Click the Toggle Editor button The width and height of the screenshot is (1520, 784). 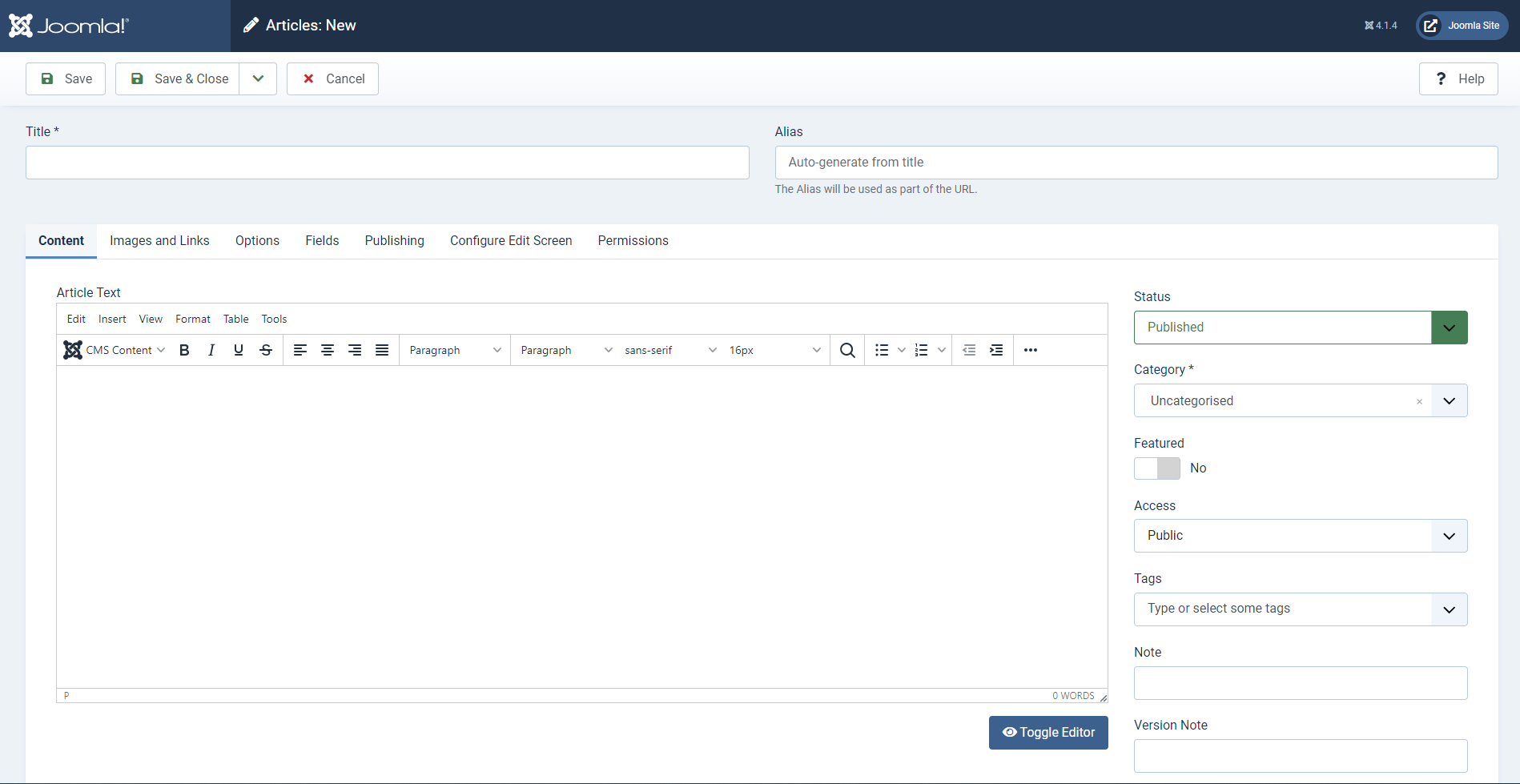point(1048,733)
